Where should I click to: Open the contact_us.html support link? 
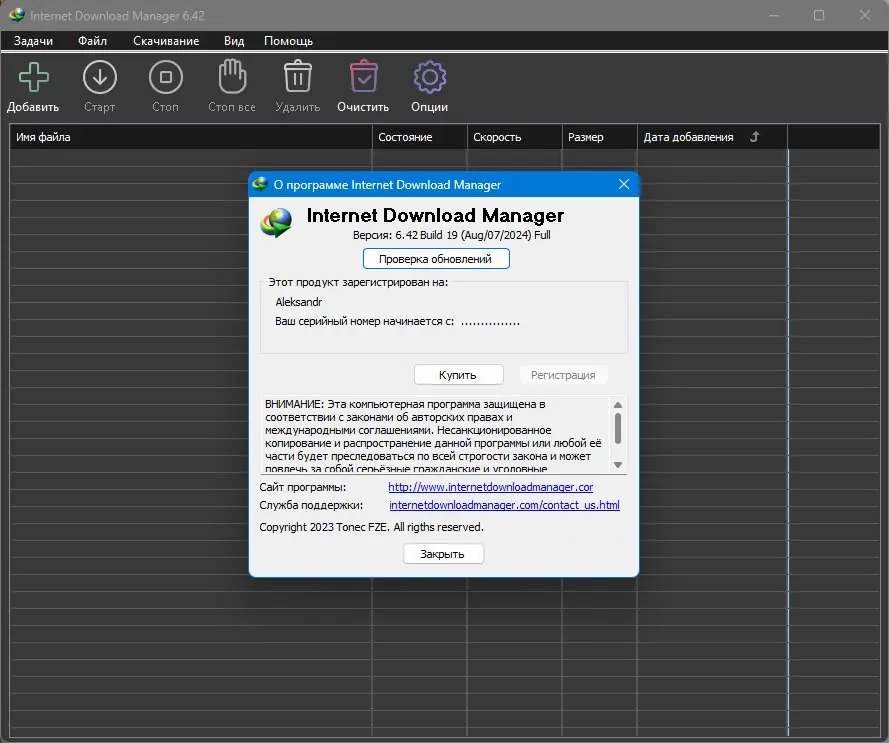tap(504, 505)
